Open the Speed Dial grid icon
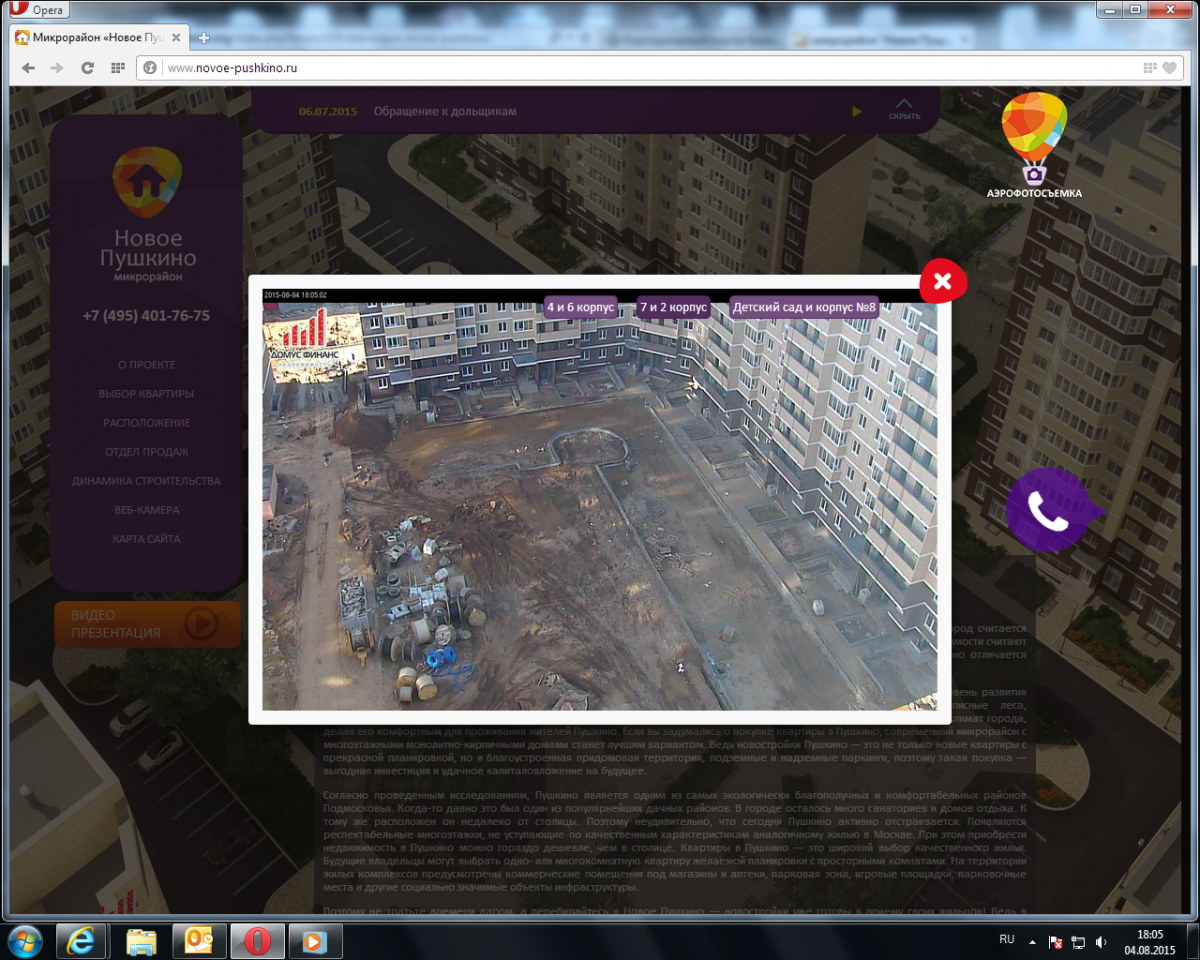 click(117, 68)
